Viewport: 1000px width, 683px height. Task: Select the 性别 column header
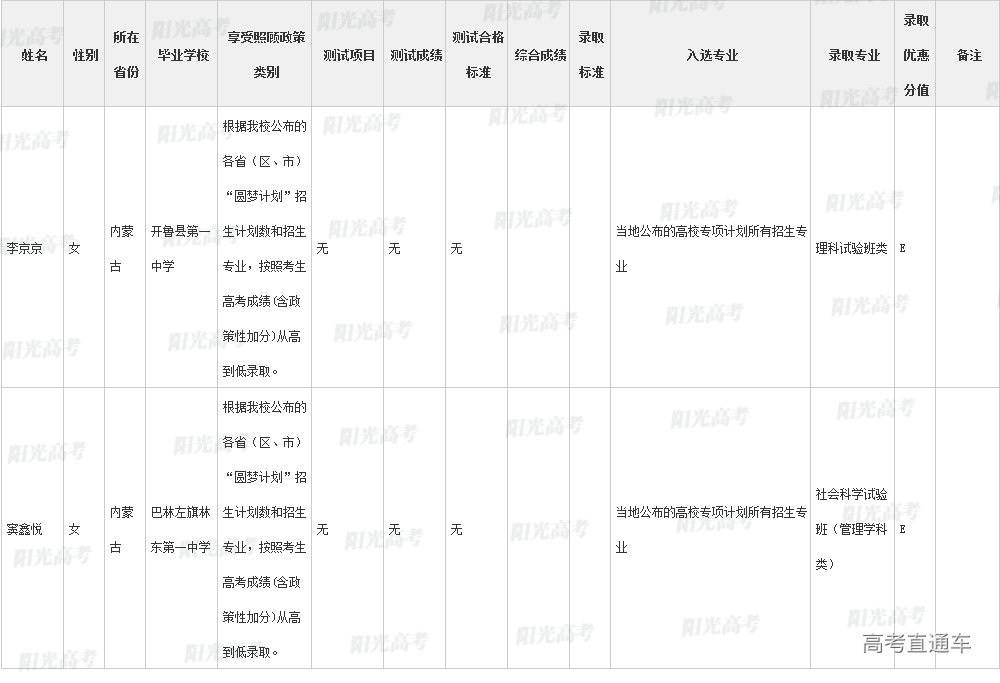[x=85, y=55]
